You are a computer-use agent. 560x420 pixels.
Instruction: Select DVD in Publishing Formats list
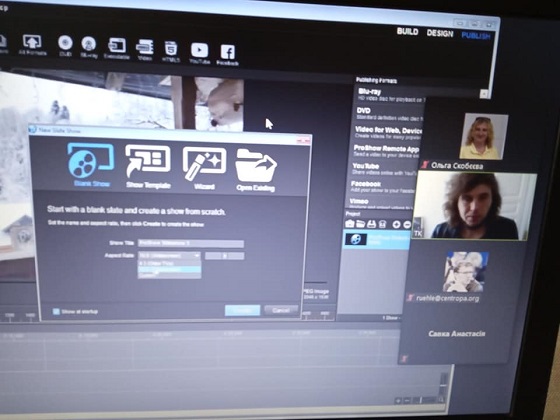coord(389,114)
